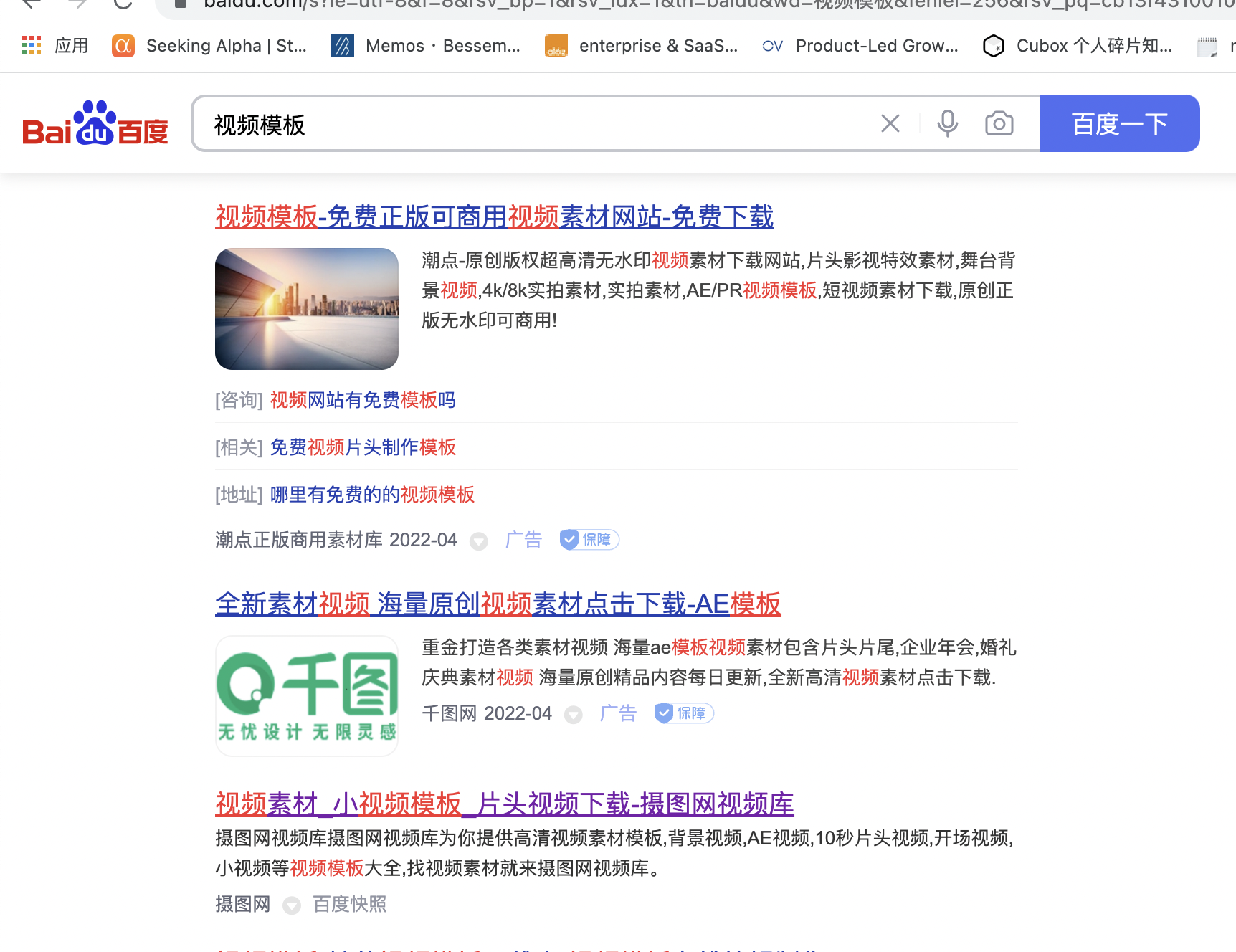Open image search with the camera icon
Viewport: 1236px width, 952px height.
tap(999, 123)
